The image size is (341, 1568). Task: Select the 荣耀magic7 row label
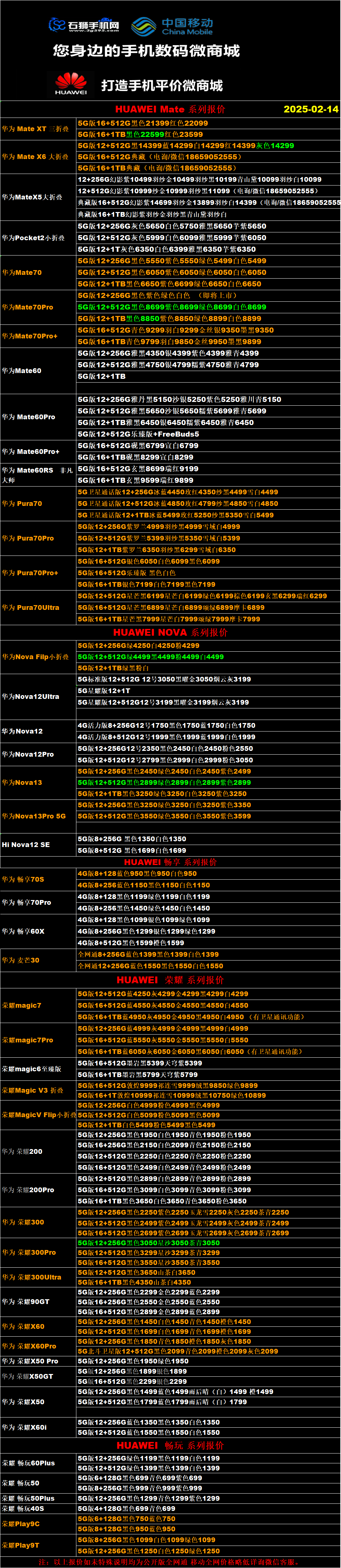[21, 1006]
